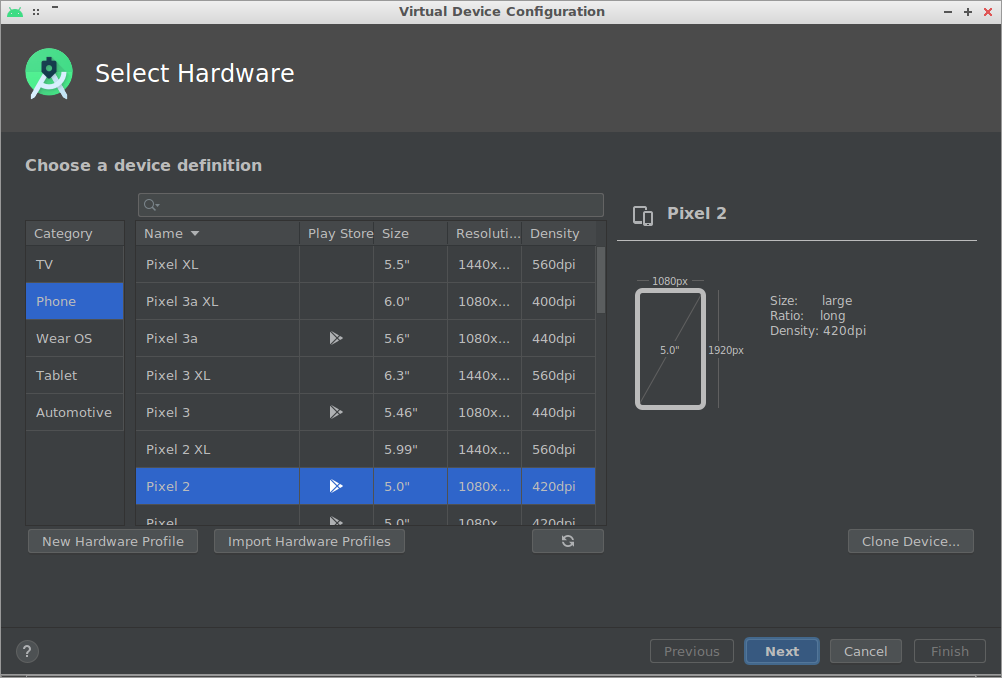Click the Select Hardware heading
1002x678 pixels.
(x=195, y=73)
